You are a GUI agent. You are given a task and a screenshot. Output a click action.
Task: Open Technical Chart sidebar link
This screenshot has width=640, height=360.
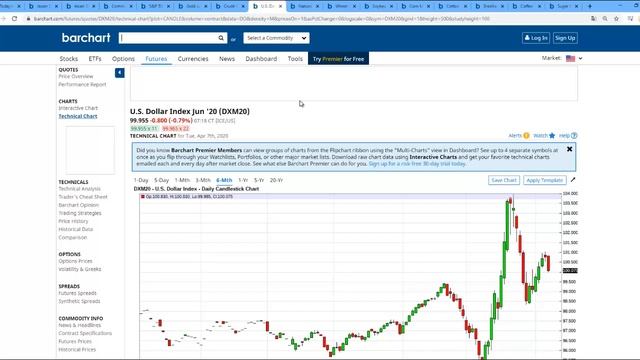(x=78, y=116)
